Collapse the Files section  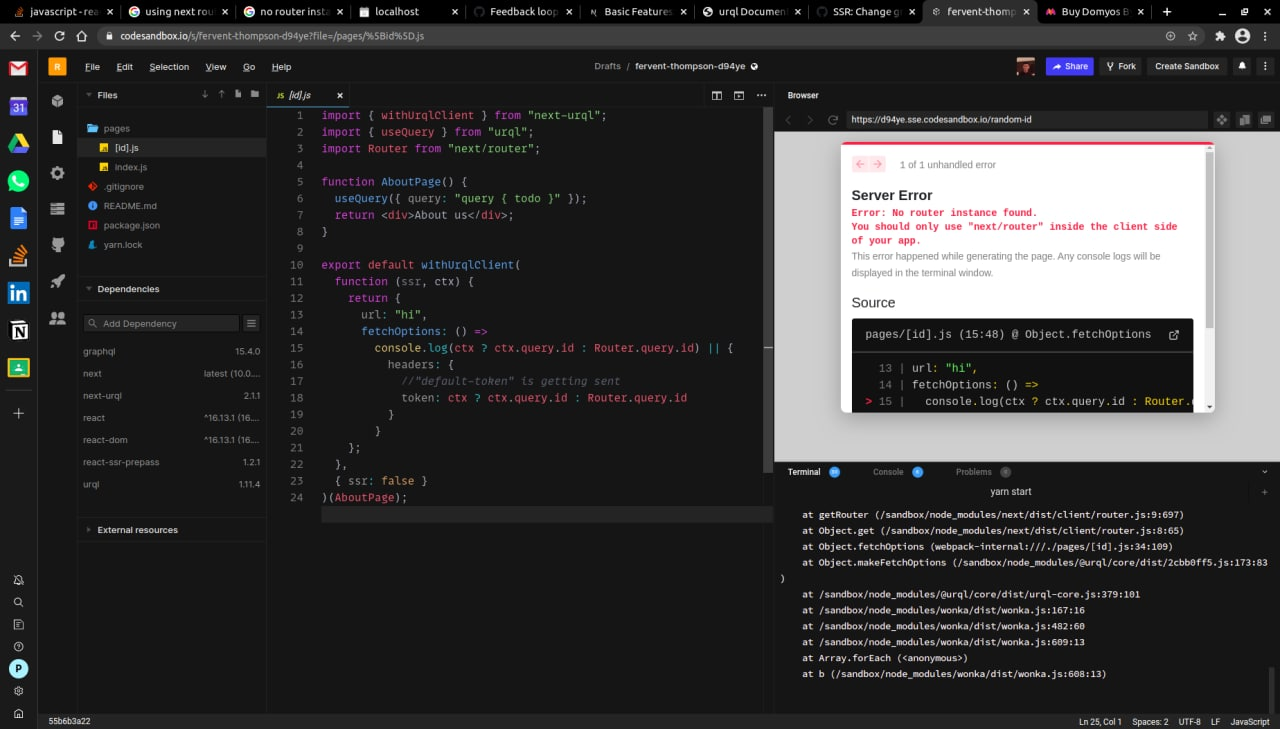[88, 95]
